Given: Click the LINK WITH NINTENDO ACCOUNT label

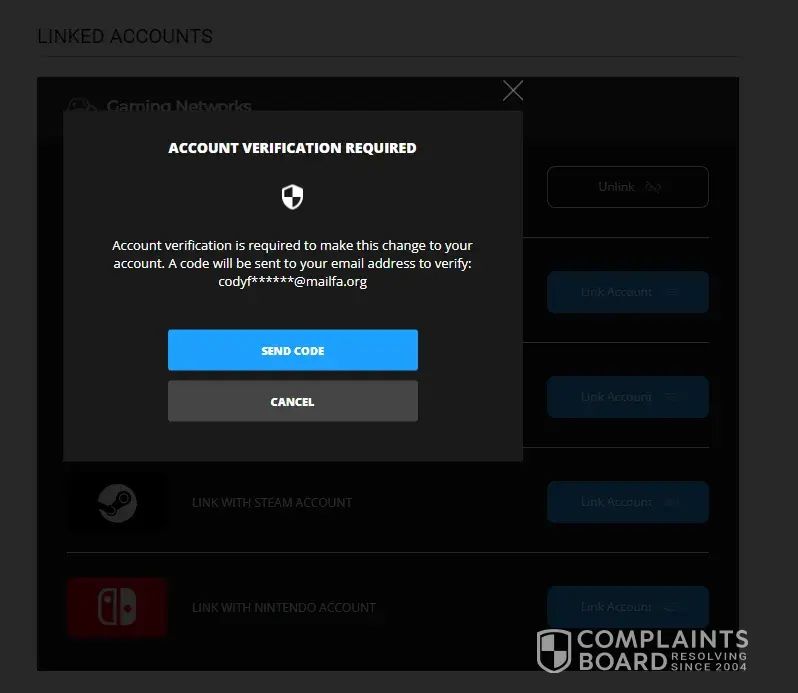Looking at the screenshot, I should 284,608.
